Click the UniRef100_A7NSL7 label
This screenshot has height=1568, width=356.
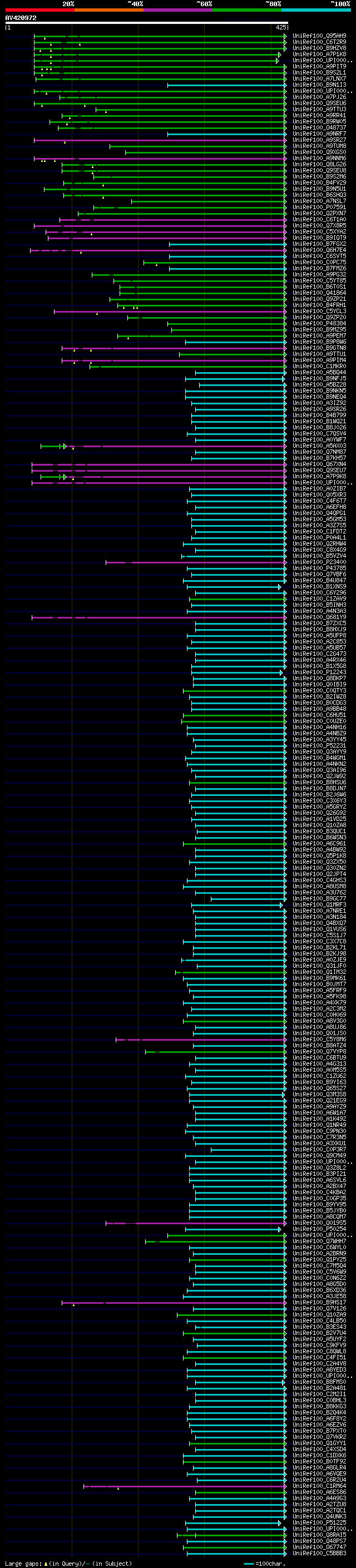pyautogui.click(x=319, y=201)
